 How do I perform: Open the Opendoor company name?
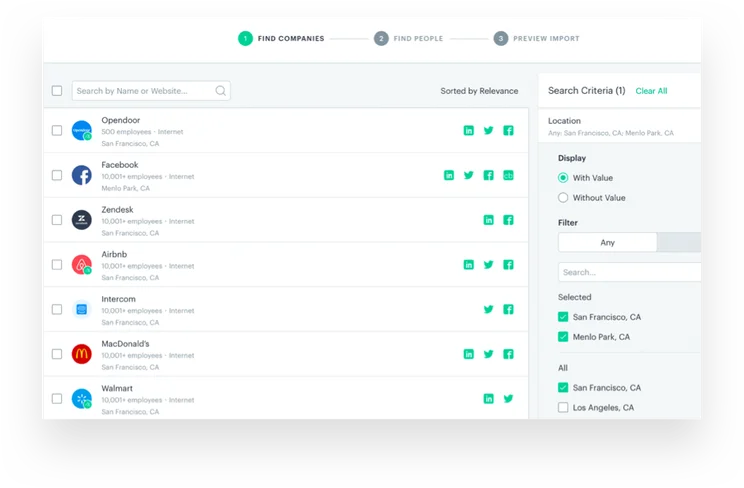(x=121, y=120)
